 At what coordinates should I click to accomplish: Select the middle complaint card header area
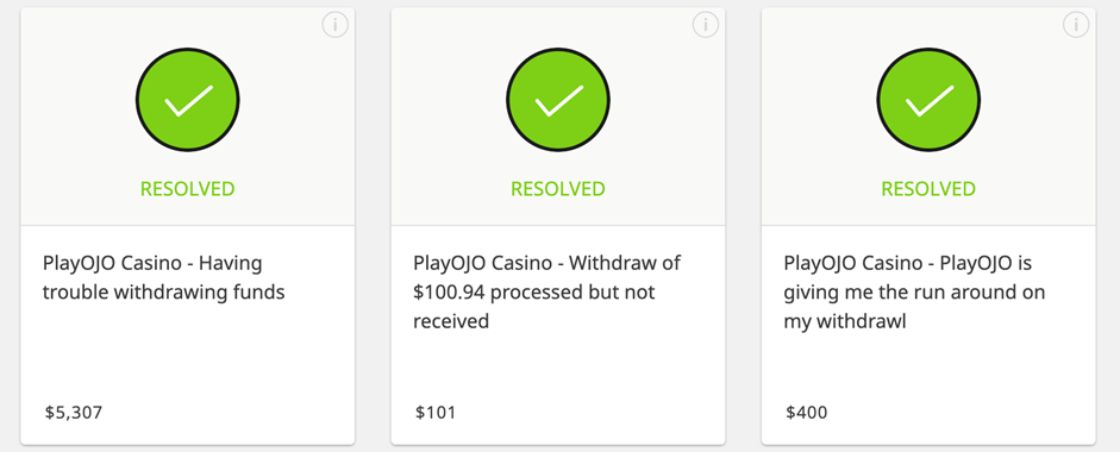pyautogui.click(x=558, y=117)
